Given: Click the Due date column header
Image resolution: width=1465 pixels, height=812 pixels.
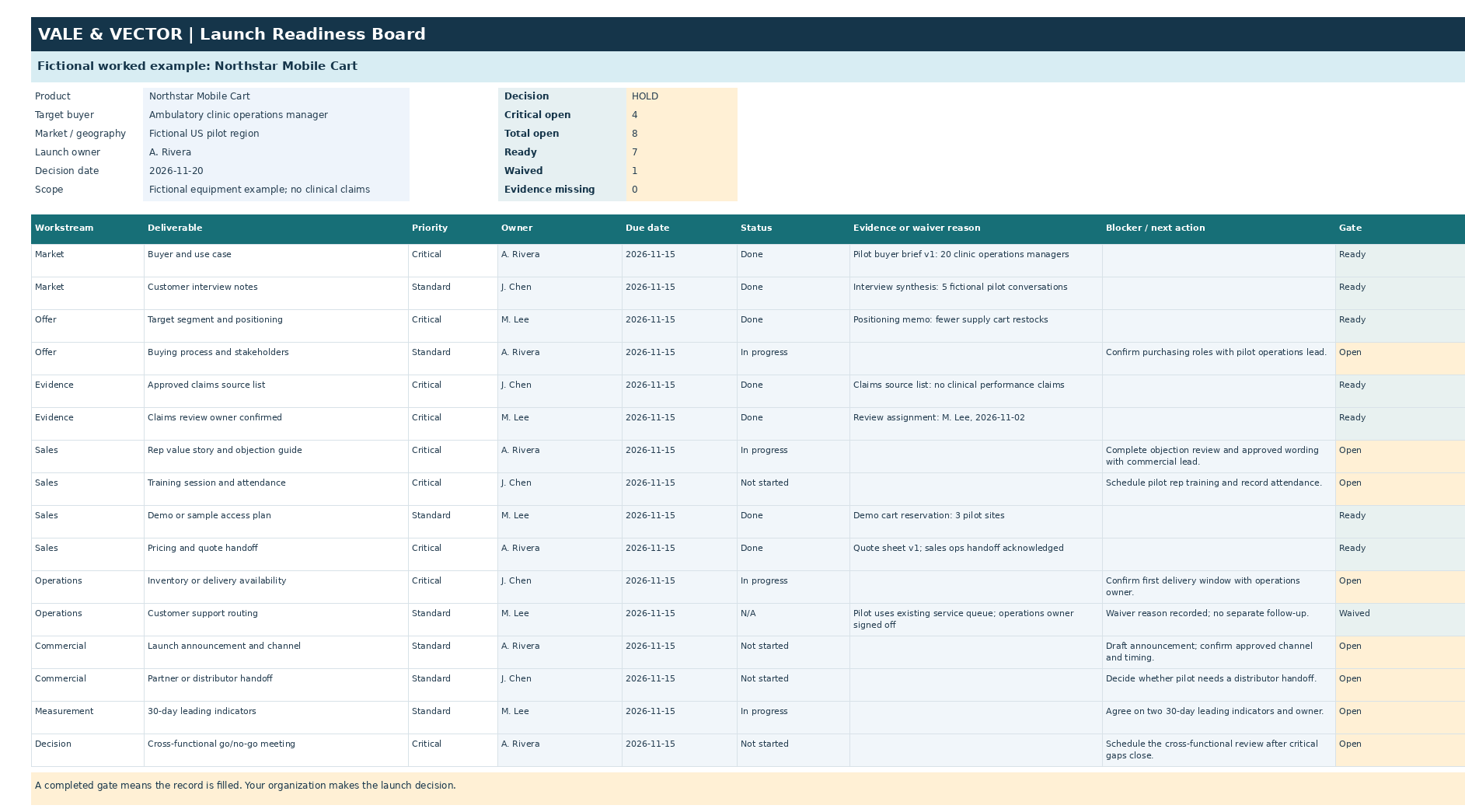Looking at the screenshot, I should pyautogui.click(x=679, y=228).
